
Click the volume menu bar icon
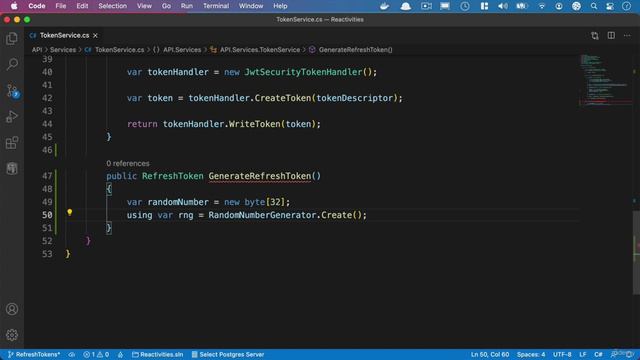[x=503, y=6]
